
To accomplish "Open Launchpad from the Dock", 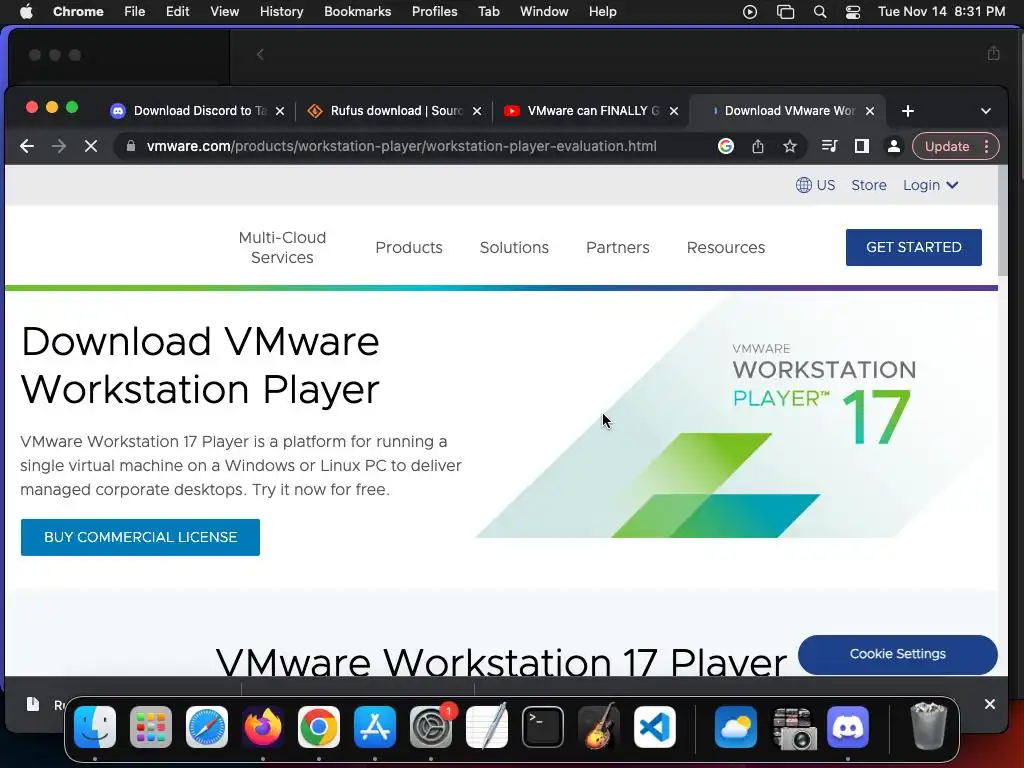I will click(x=151, y=727).
